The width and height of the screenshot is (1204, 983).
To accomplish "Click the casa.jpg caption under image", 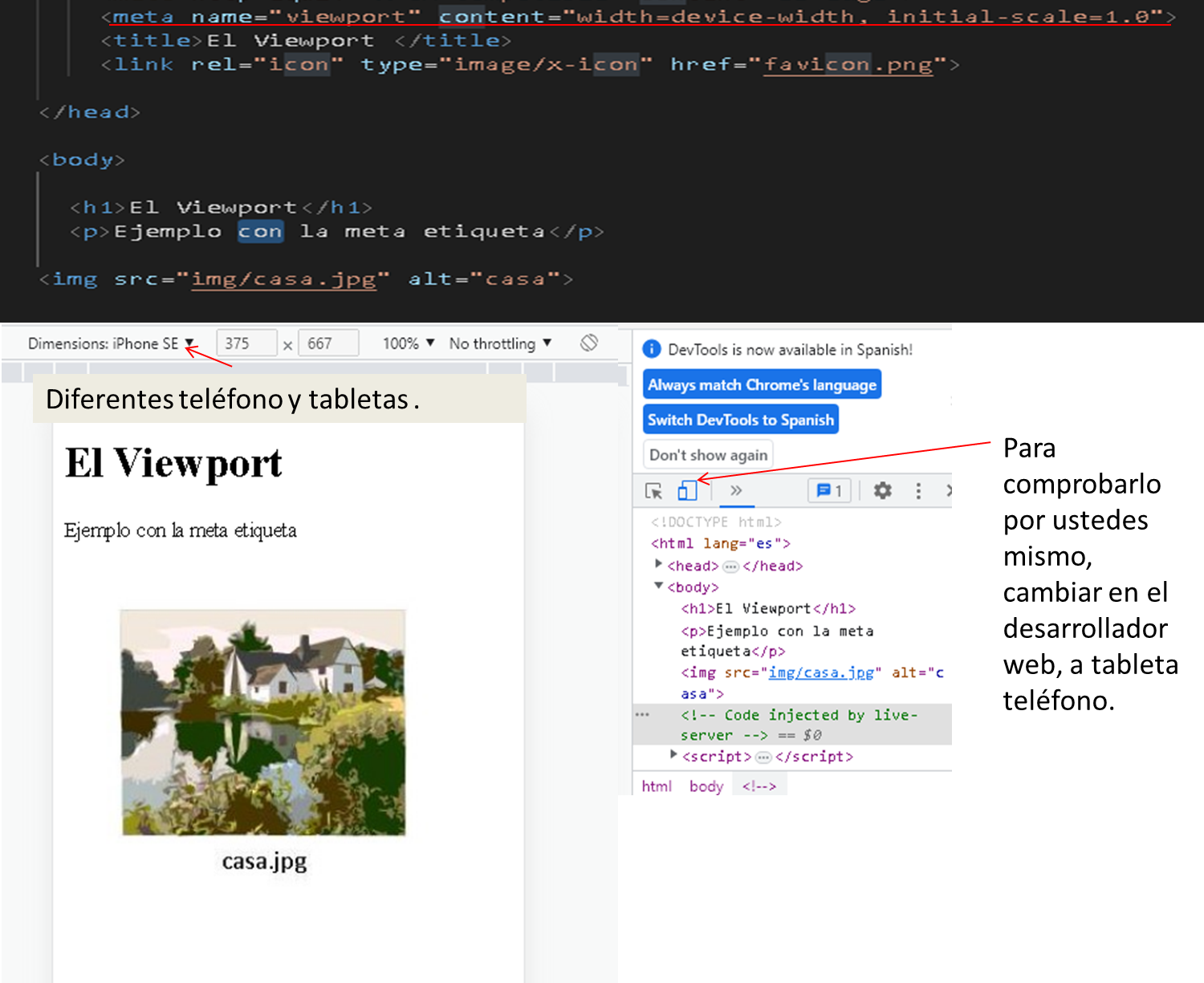I will [x=264, y=862].
